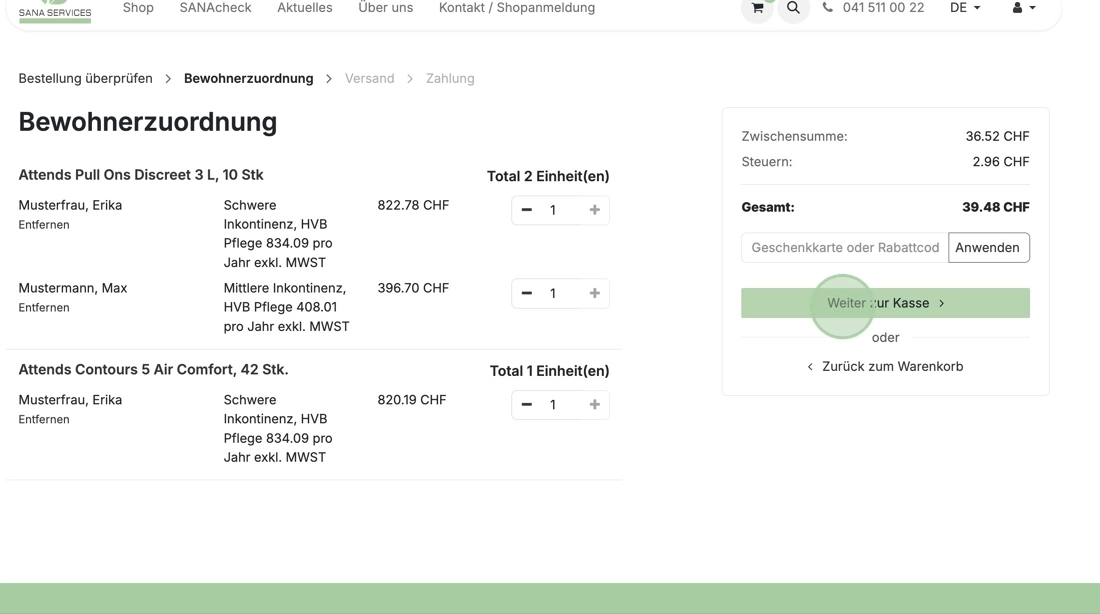The height and width of the screenshot is (614, 1100).
Task: Remove Mustermann, Max via Entfernen
Action: tap(43, 307)
